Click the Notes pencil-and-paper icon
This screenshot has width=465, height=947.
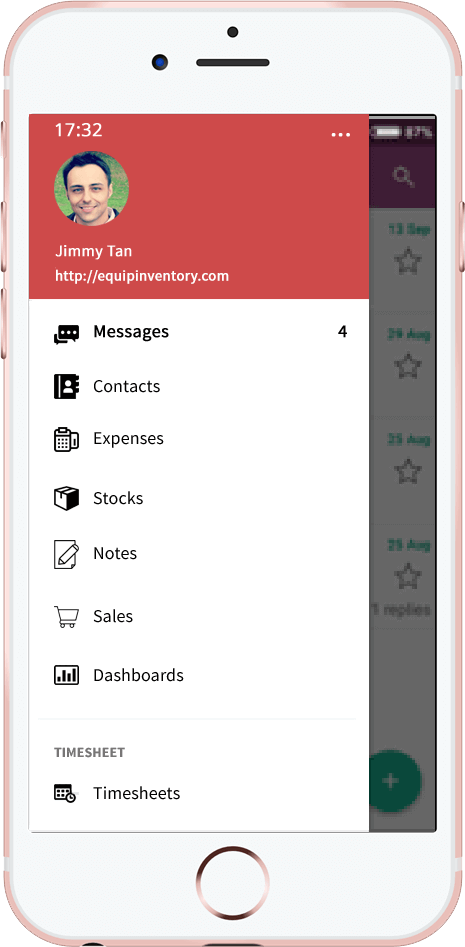point(66,554)
